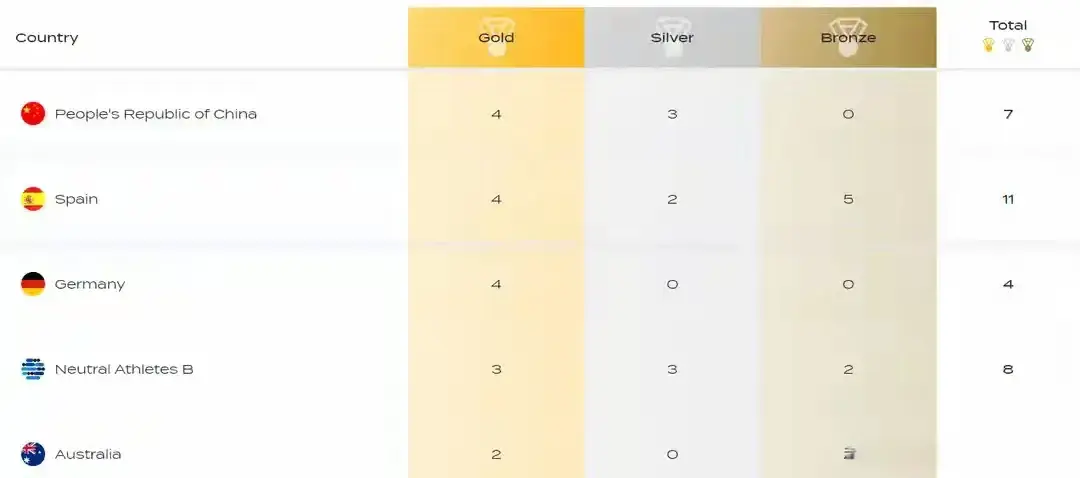
Task: Open the Germany country link
Action: click(90, 284)
